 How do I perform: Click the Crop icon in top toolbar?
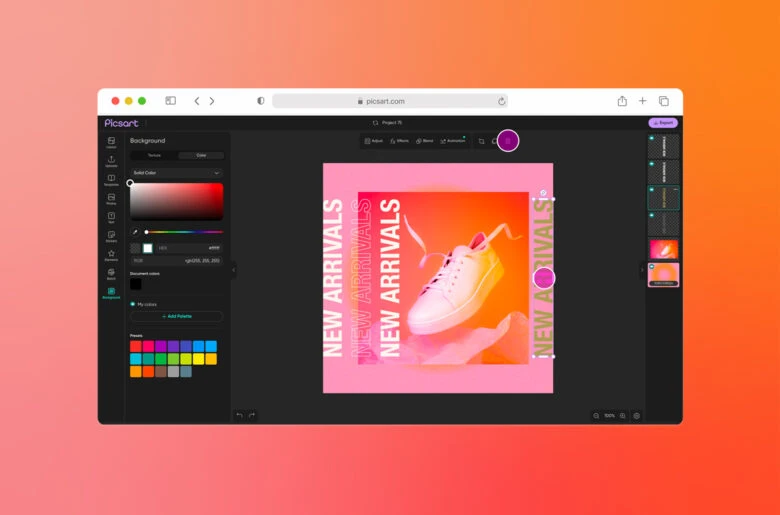click(x=481, y=141)
